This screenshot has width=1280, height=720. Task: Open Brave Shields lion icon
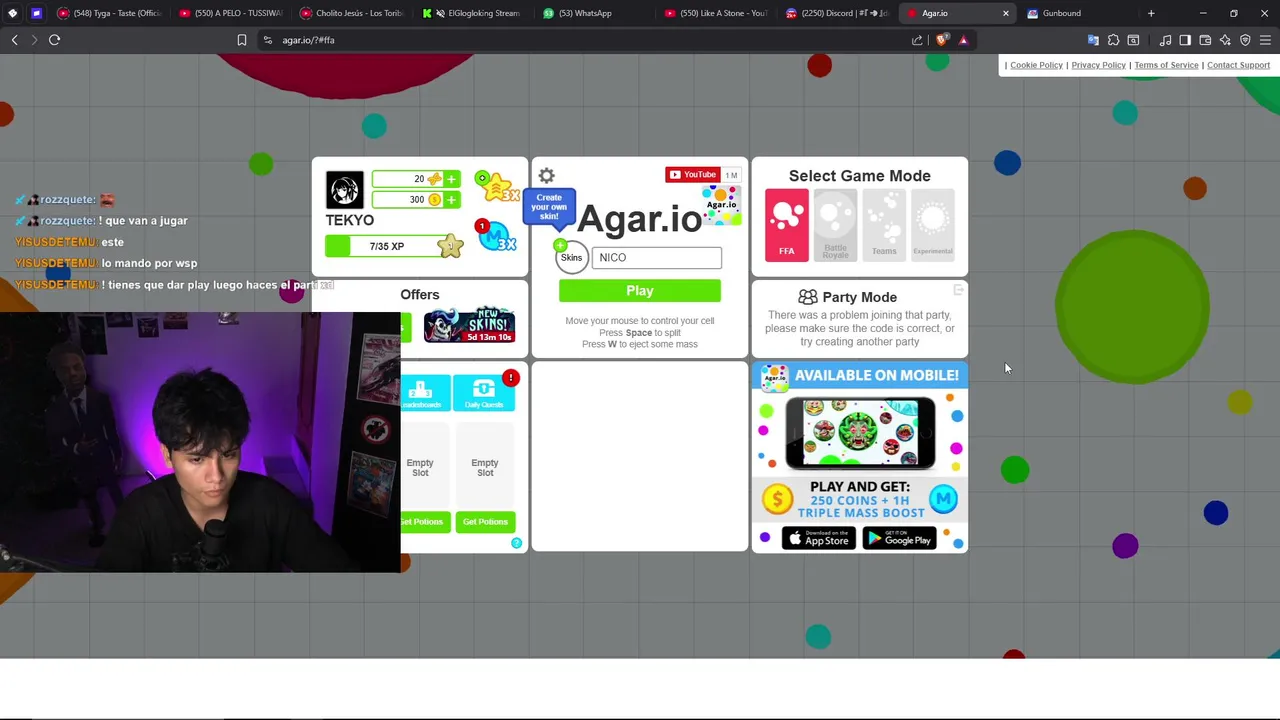point(942,40)
